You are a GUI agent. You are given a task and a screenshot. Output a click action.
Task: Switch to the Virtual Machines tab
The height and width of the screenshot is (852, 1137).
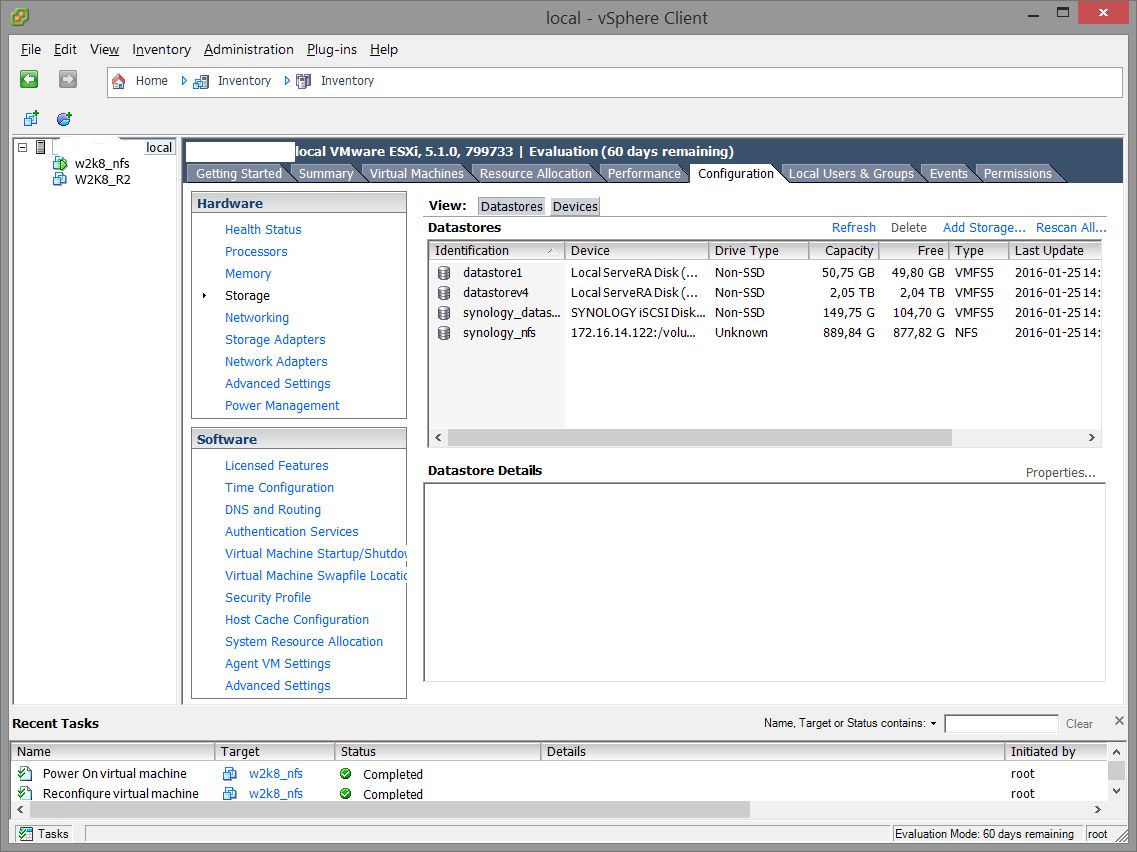[x=416, y=173]
